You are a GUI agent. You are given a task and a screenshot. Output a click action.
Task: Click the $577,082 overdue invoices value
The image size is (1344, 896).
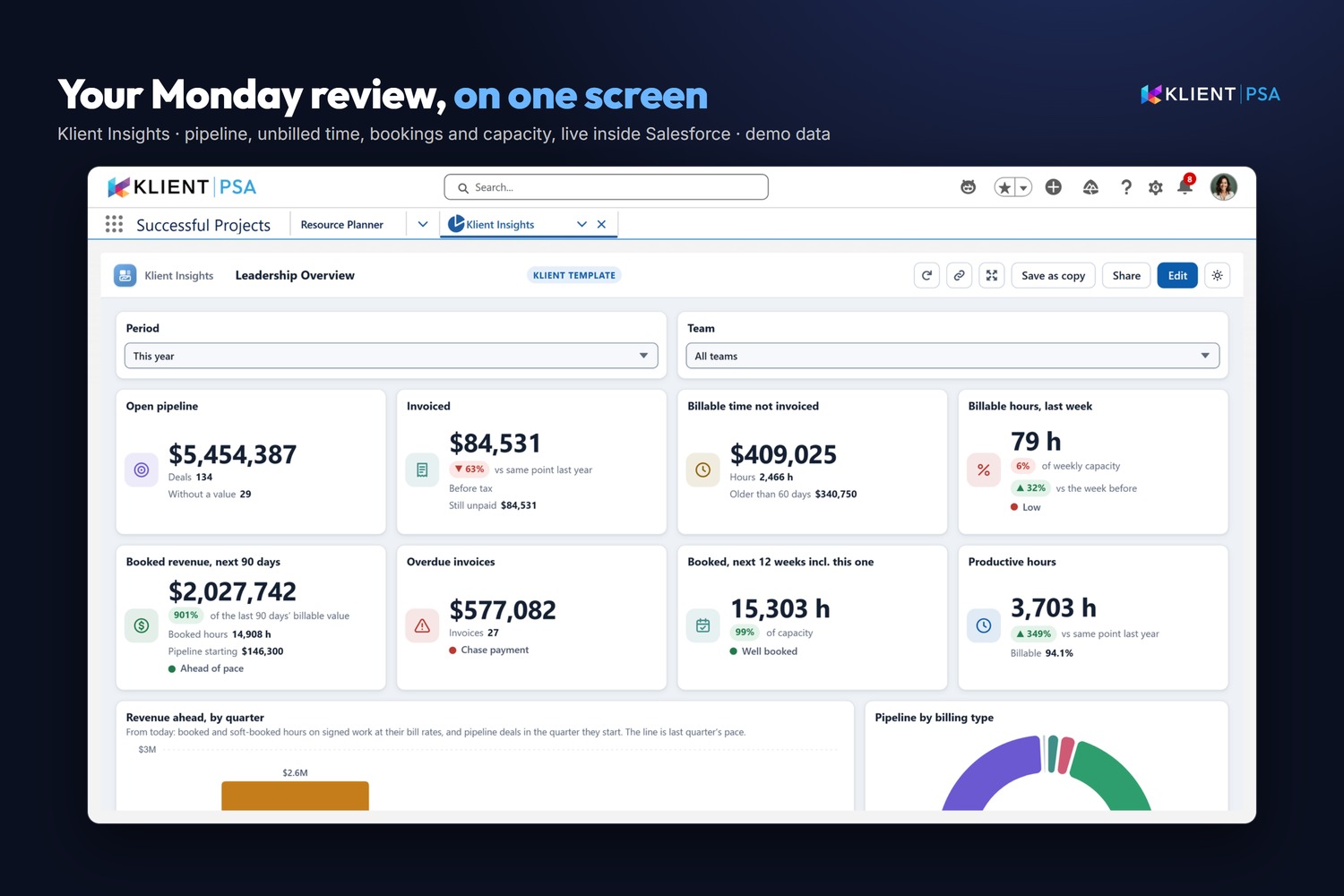tap(503, 610)
